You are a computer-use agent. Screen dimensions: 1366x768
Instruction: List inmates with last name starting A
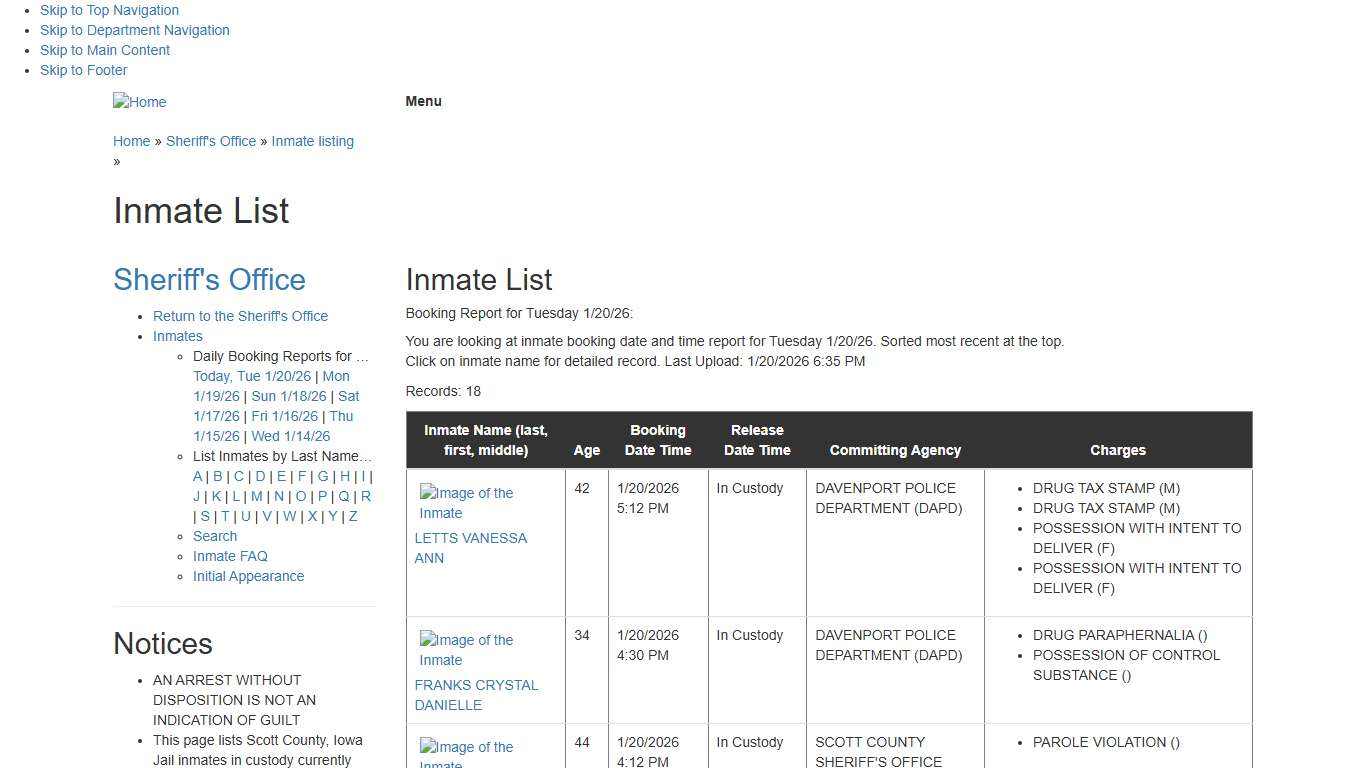(x=198, y=476)
